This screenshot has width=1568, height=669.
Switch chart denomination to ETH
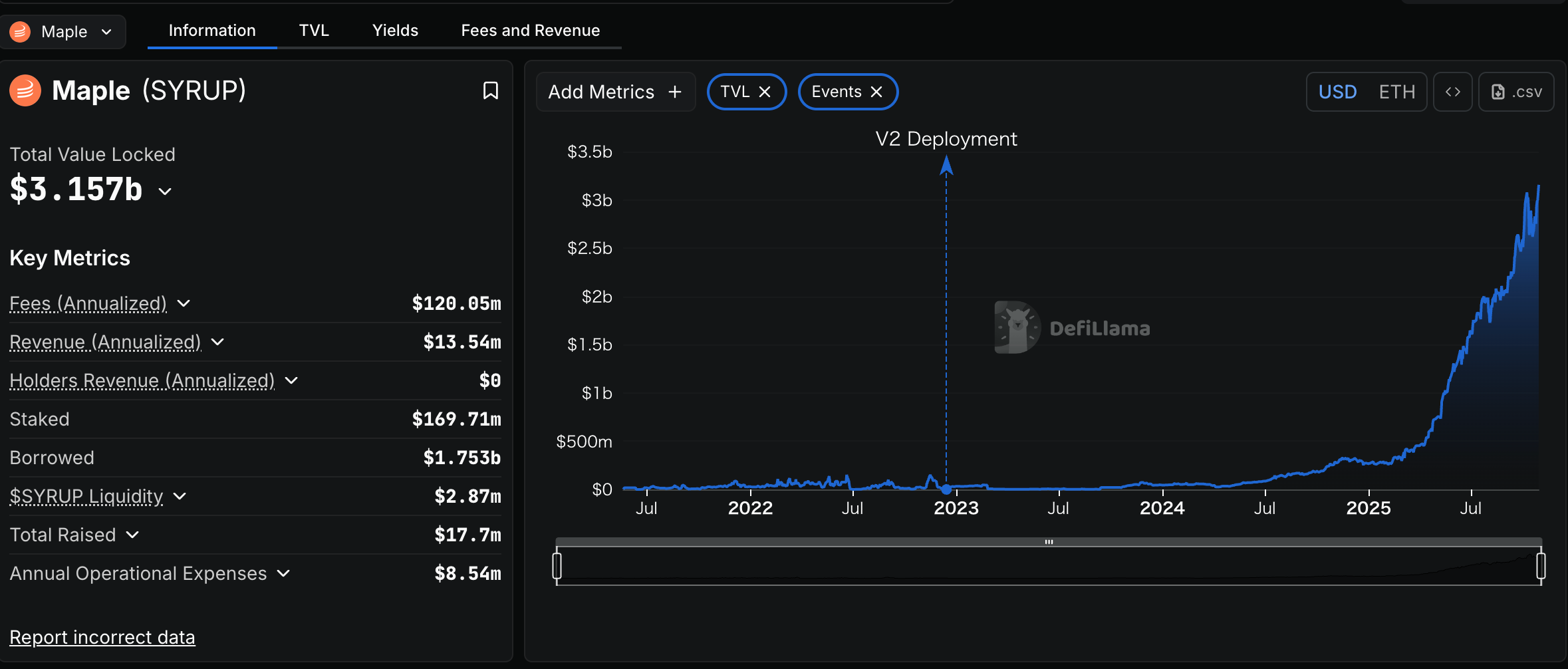click(1396, 92)
